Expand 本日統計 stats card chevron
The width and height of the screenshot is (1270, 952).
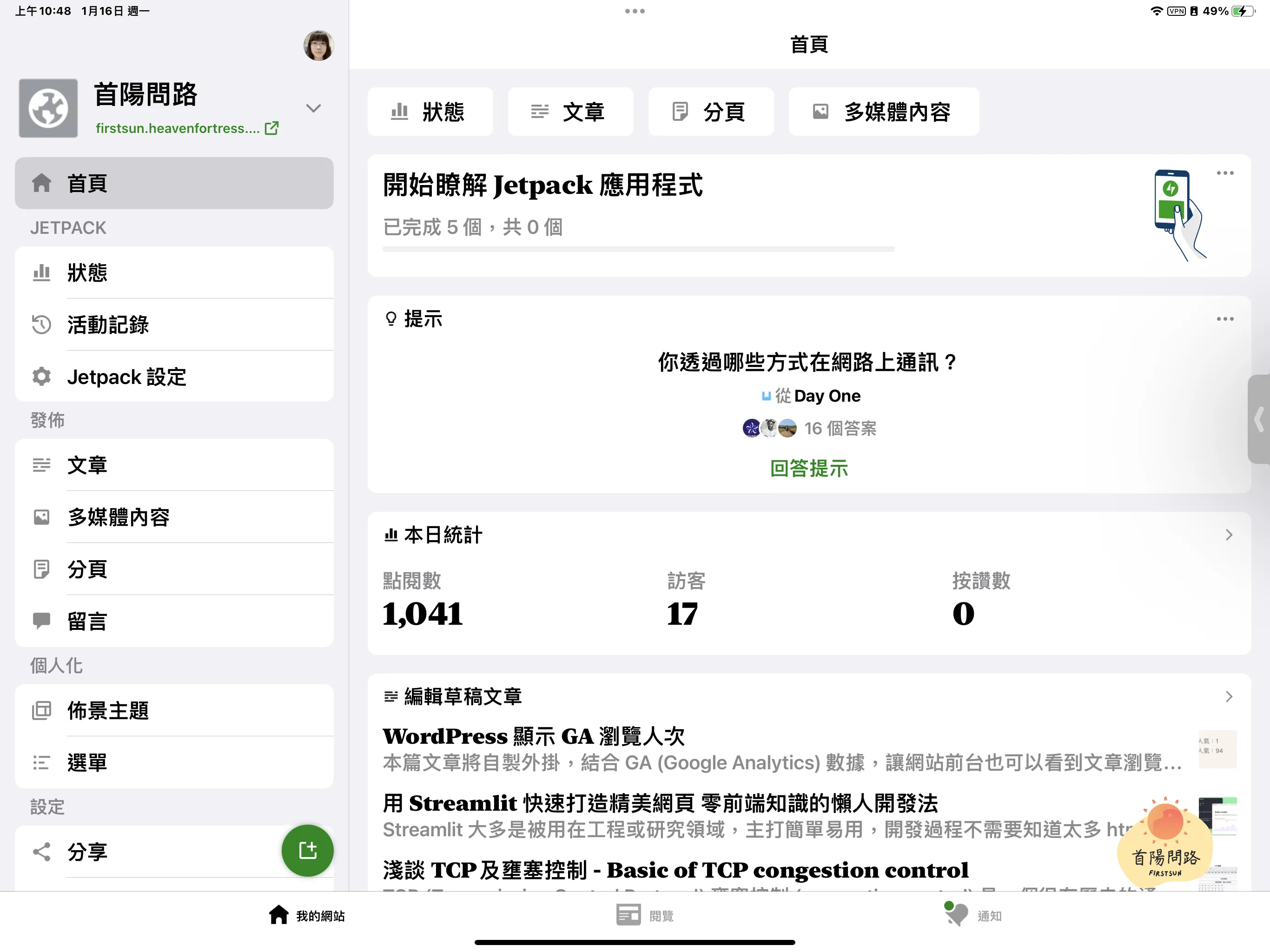1229,535
